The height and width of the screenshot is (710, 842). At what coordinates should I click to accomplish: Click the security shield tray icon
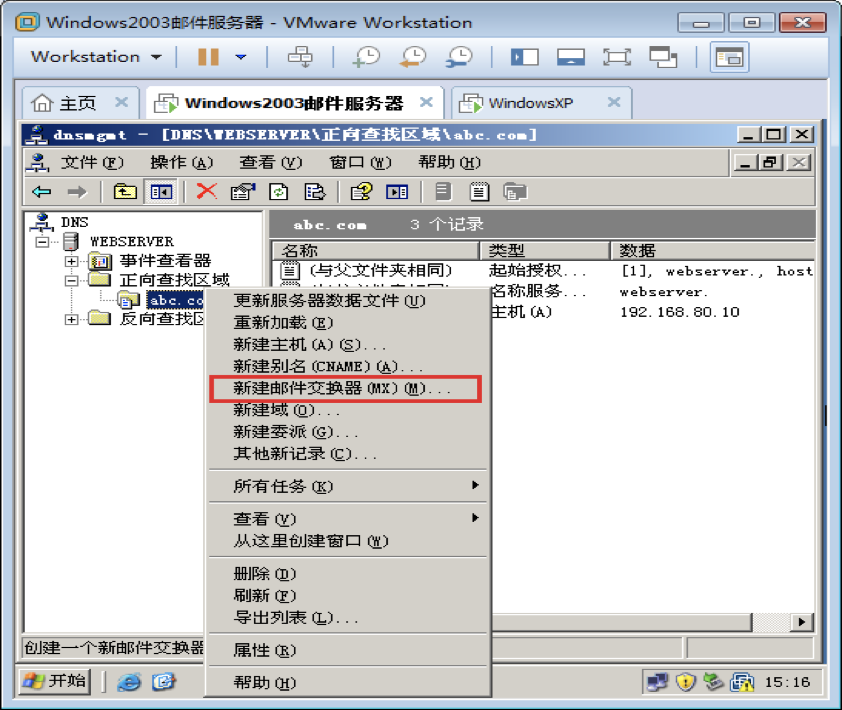click(x=686, y=682)
